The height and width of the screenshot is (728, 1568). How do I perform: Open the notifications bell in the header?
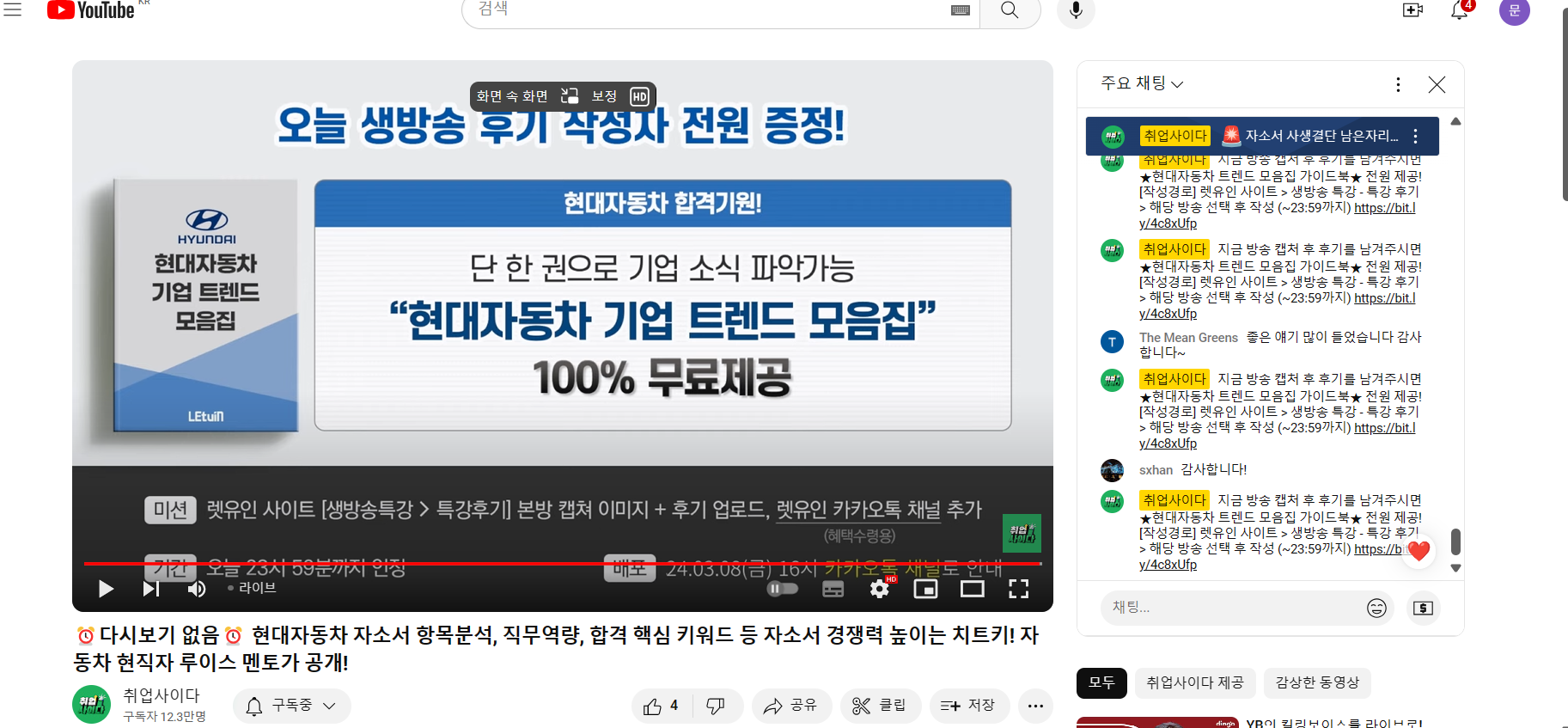click(1459, 10)
